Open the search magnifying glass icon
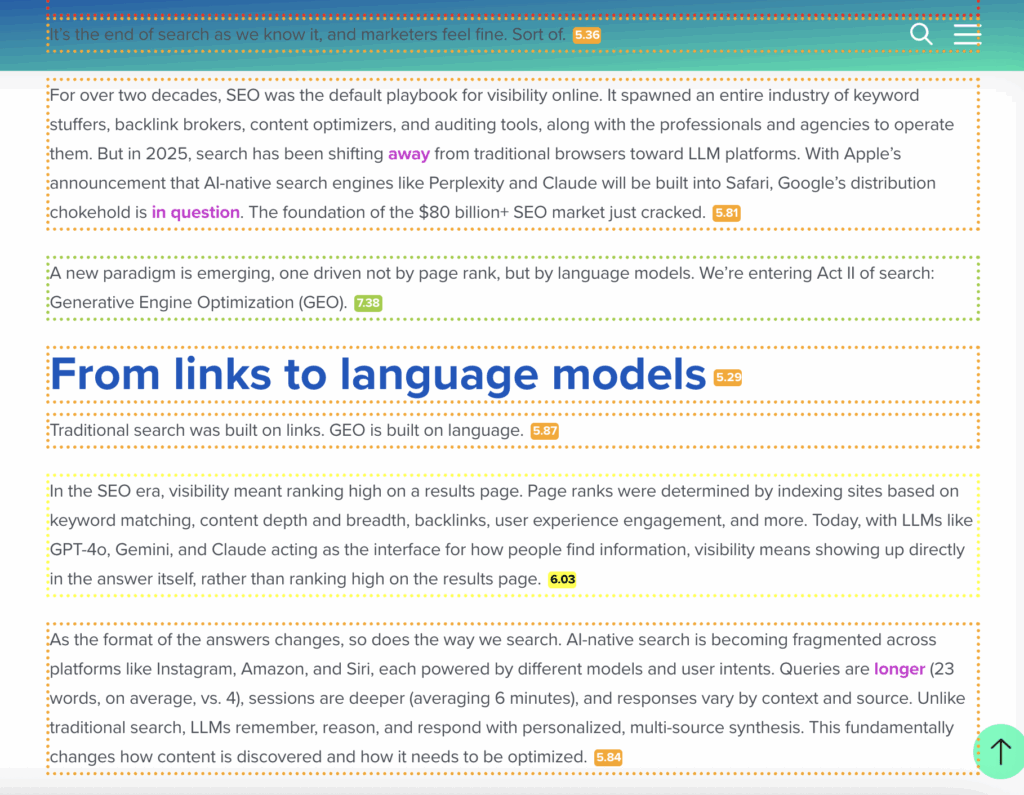The image size is (1024, 795). [x=921, y=35]
